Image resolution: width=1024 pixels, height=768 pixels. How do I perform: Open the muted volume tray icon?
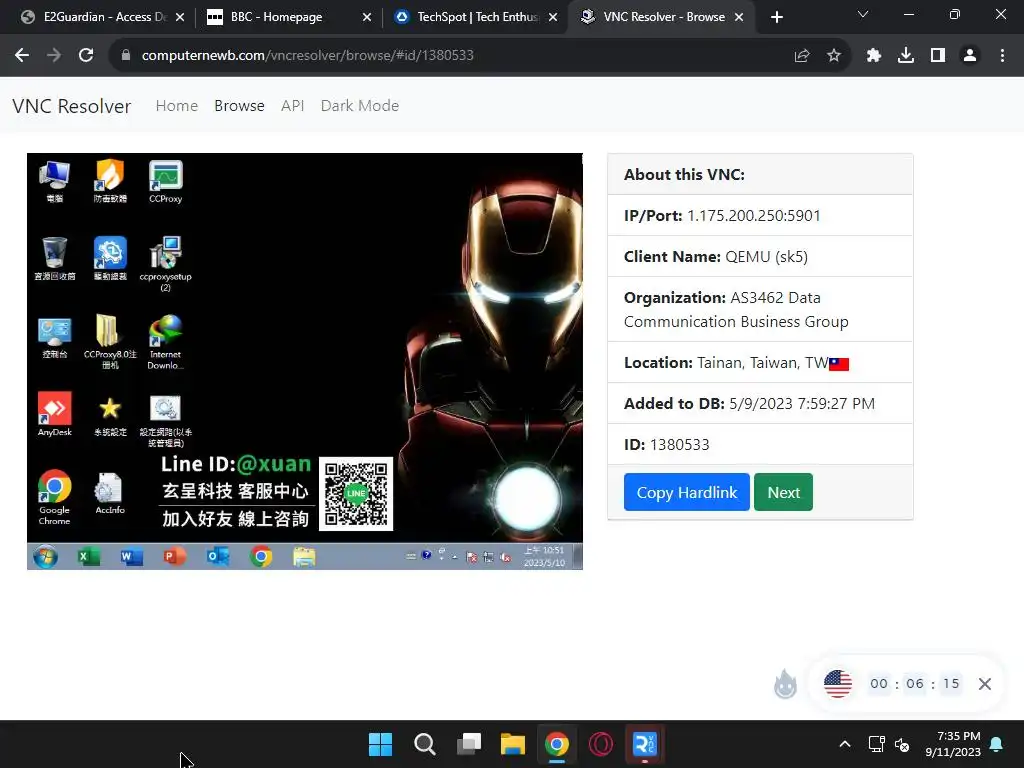(x=902, y=744)
